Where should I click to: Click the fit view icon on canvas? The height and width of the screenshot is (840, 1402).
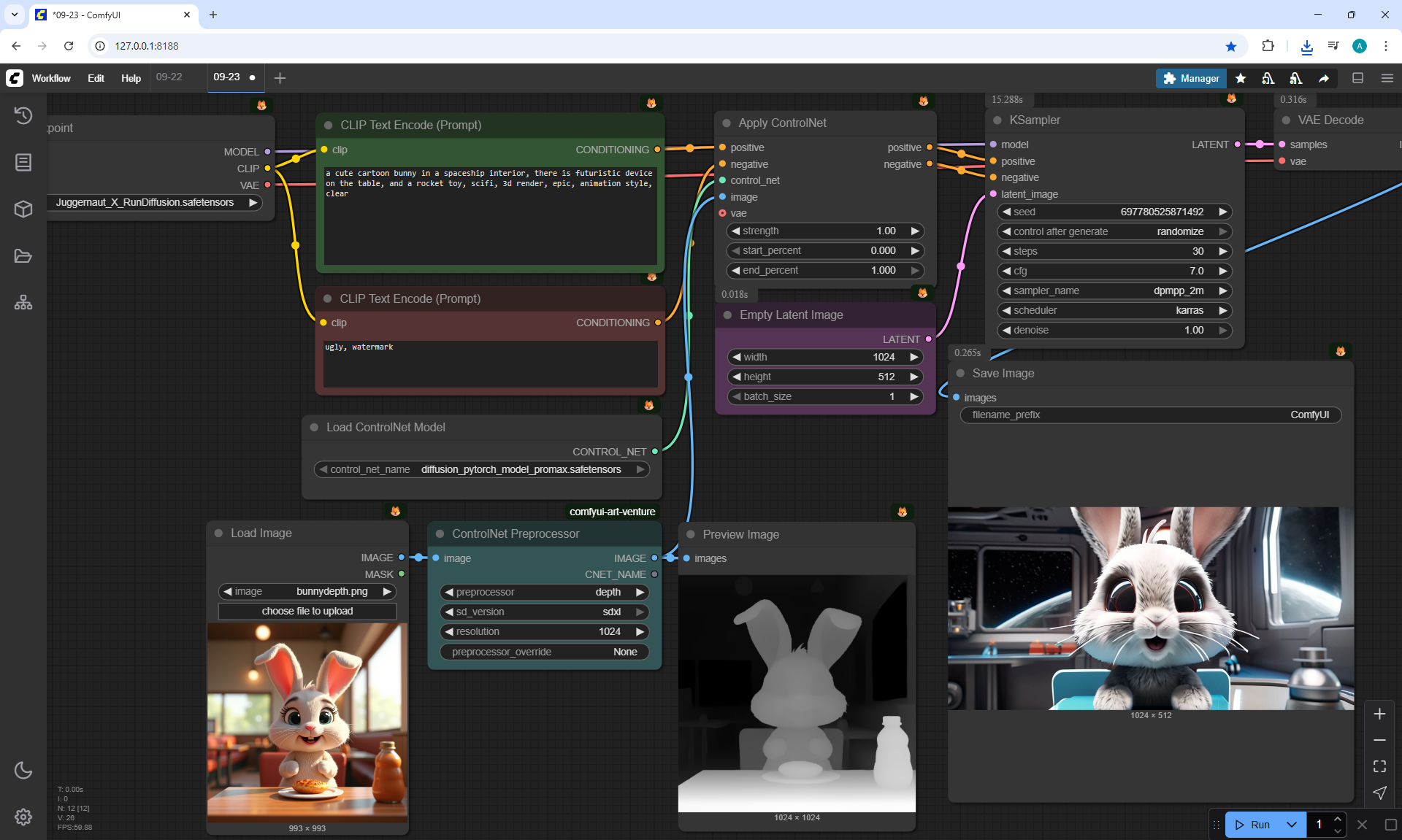click(1379, 766)
